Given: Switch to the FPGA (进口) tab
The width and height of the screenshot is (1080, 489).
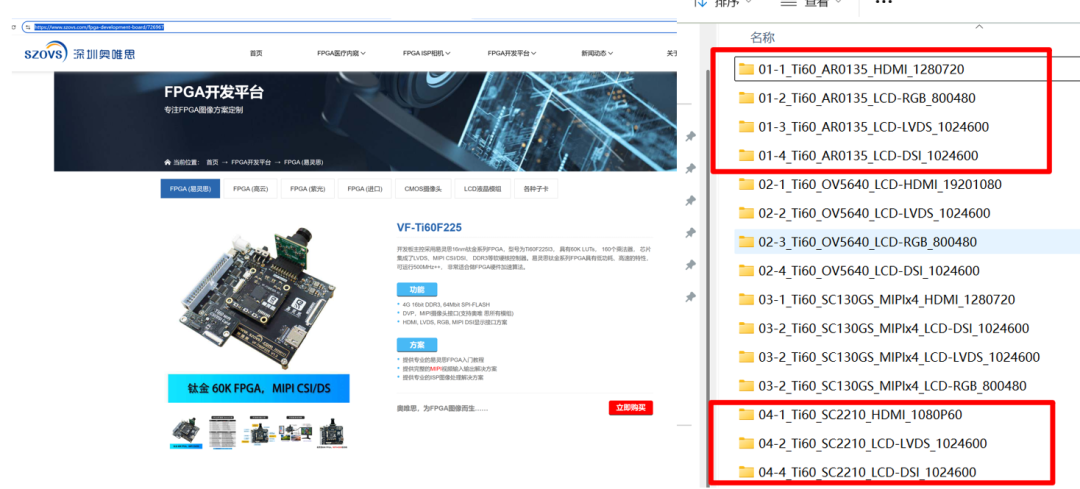Looking at the screenshot, I should coord(364,189).
